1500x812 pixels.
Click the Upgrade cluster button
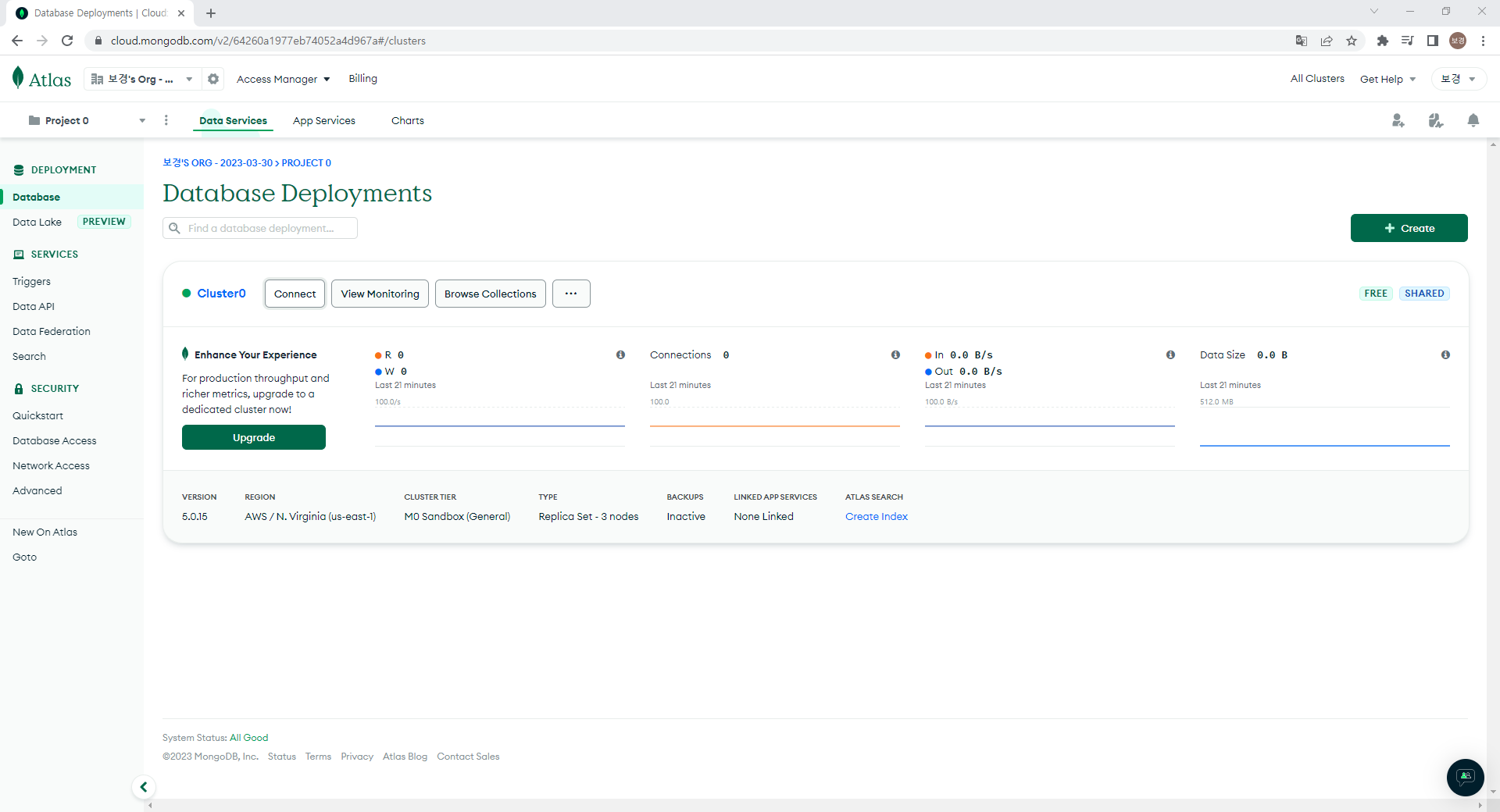point(254,437)
